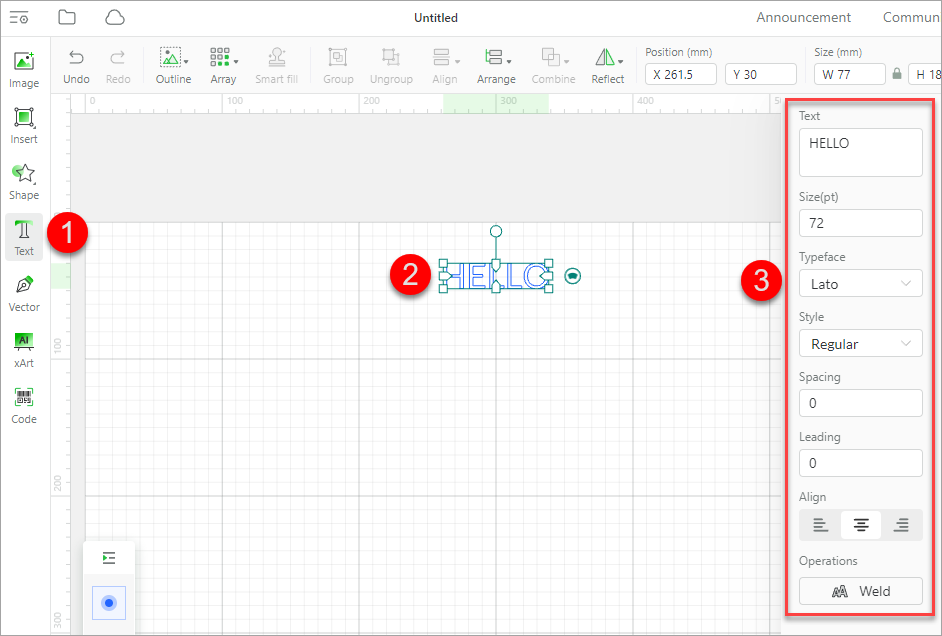
Task: Apply the Reflect tool
Action: coord(607,64)
